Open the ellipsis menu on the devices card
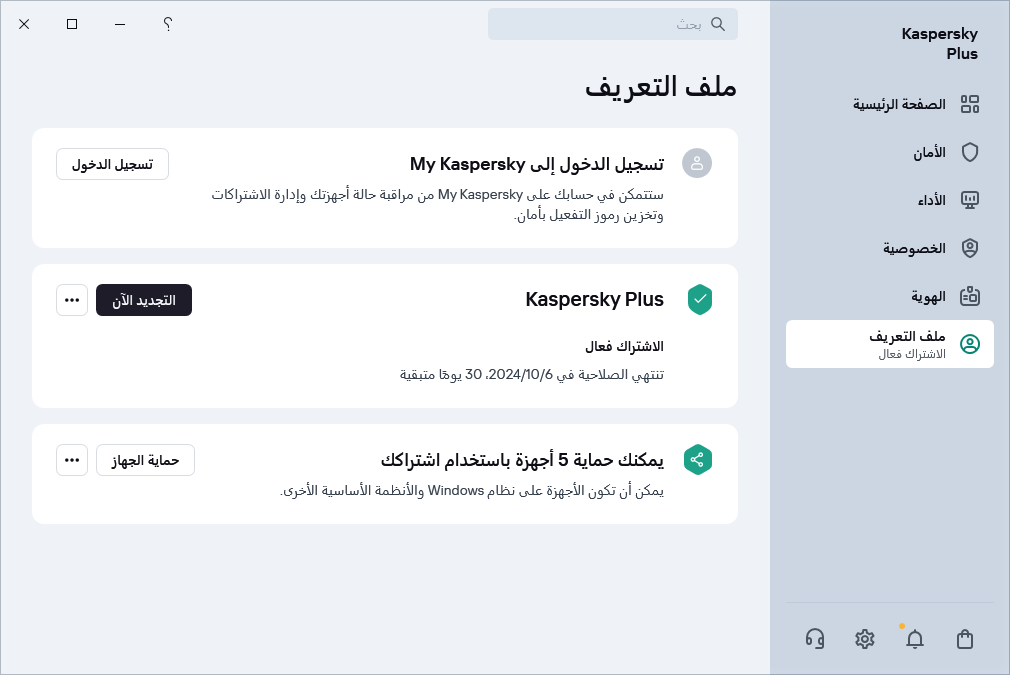1010x675 pixels. [x=72, y=460]
